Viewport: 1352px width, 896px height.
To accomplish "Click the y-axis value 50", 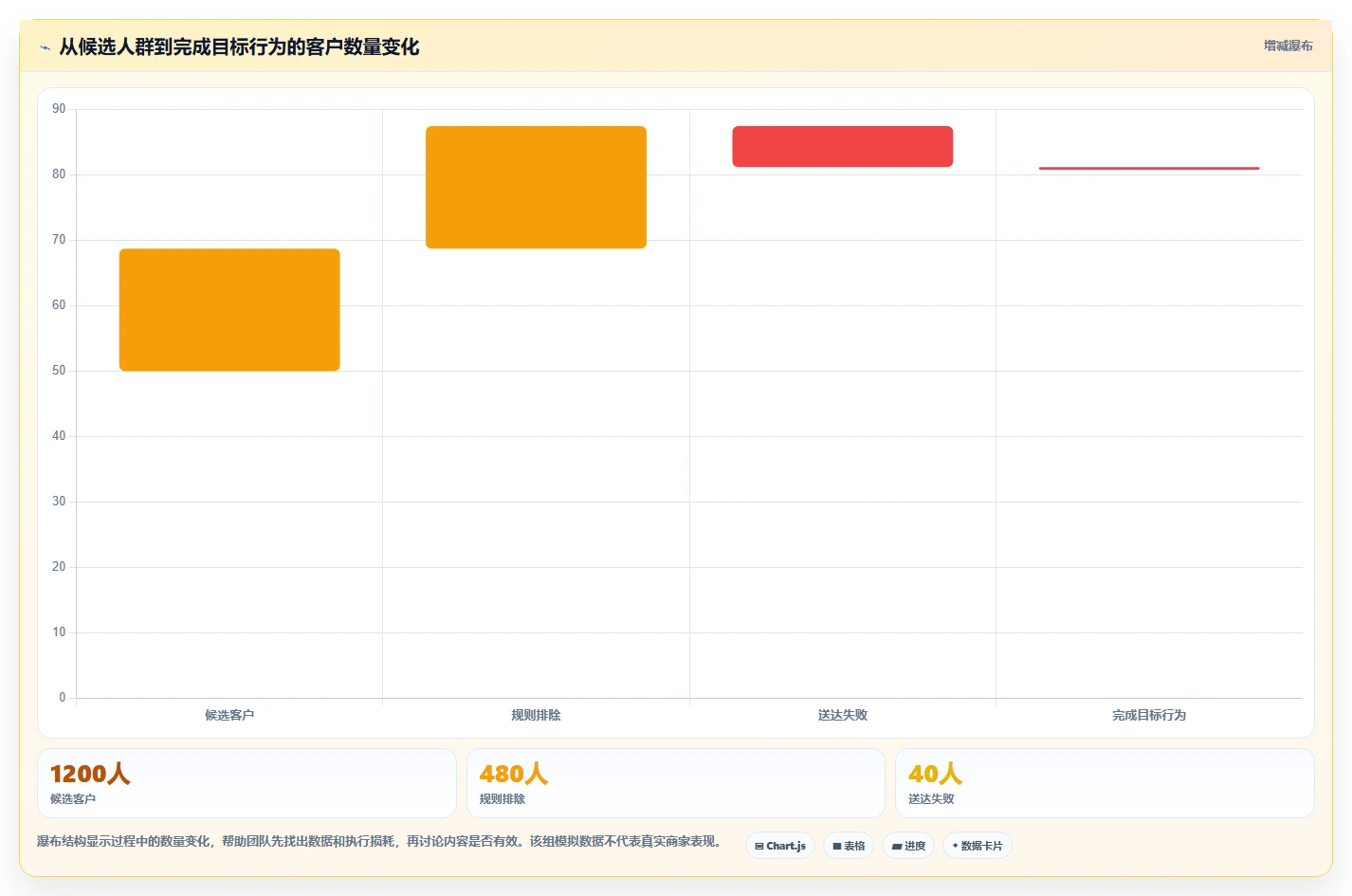I will click(x=59, y=371).
